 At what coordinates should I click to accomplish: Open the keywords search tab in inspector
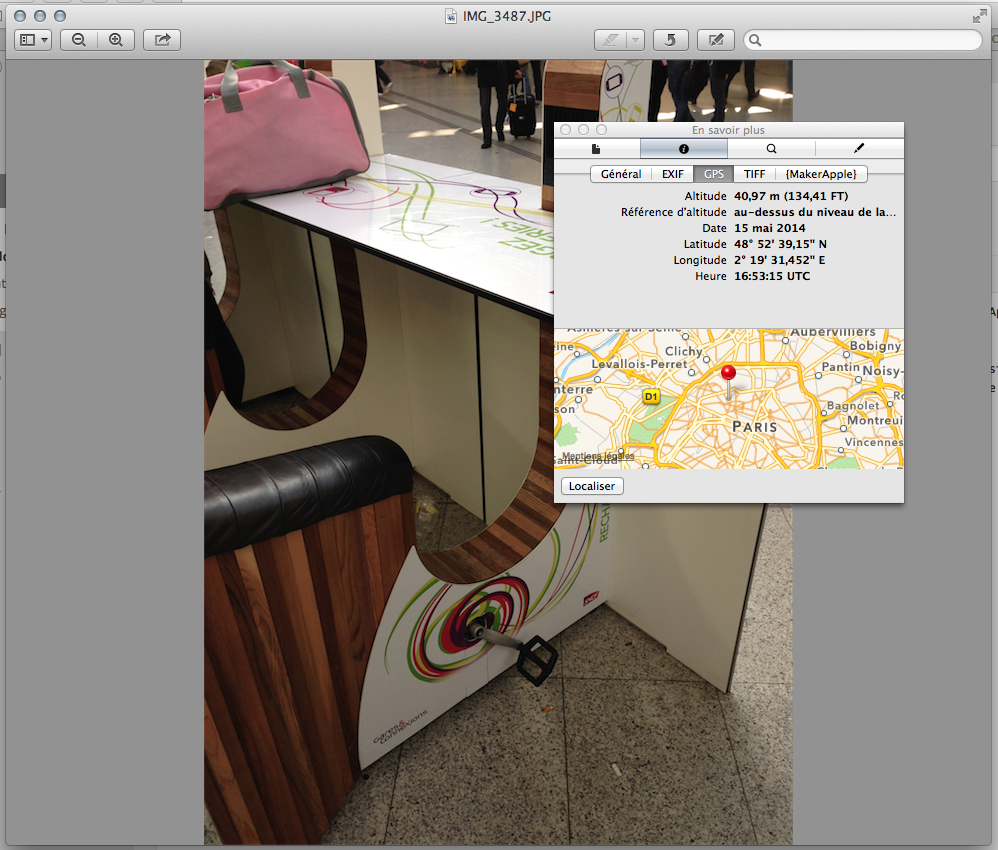(771, 148)
